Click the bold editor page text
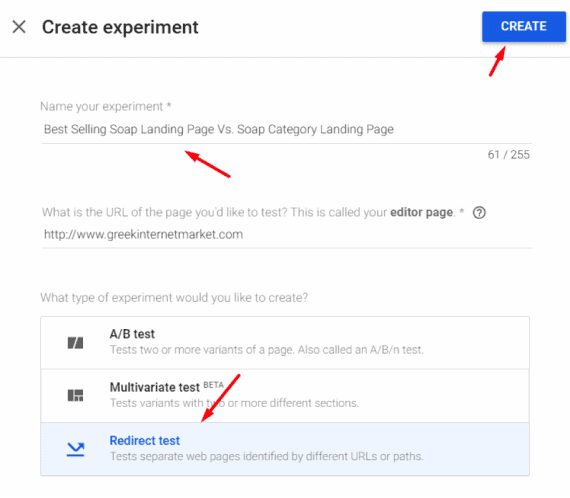570x498 pixels. pos(421,212)
